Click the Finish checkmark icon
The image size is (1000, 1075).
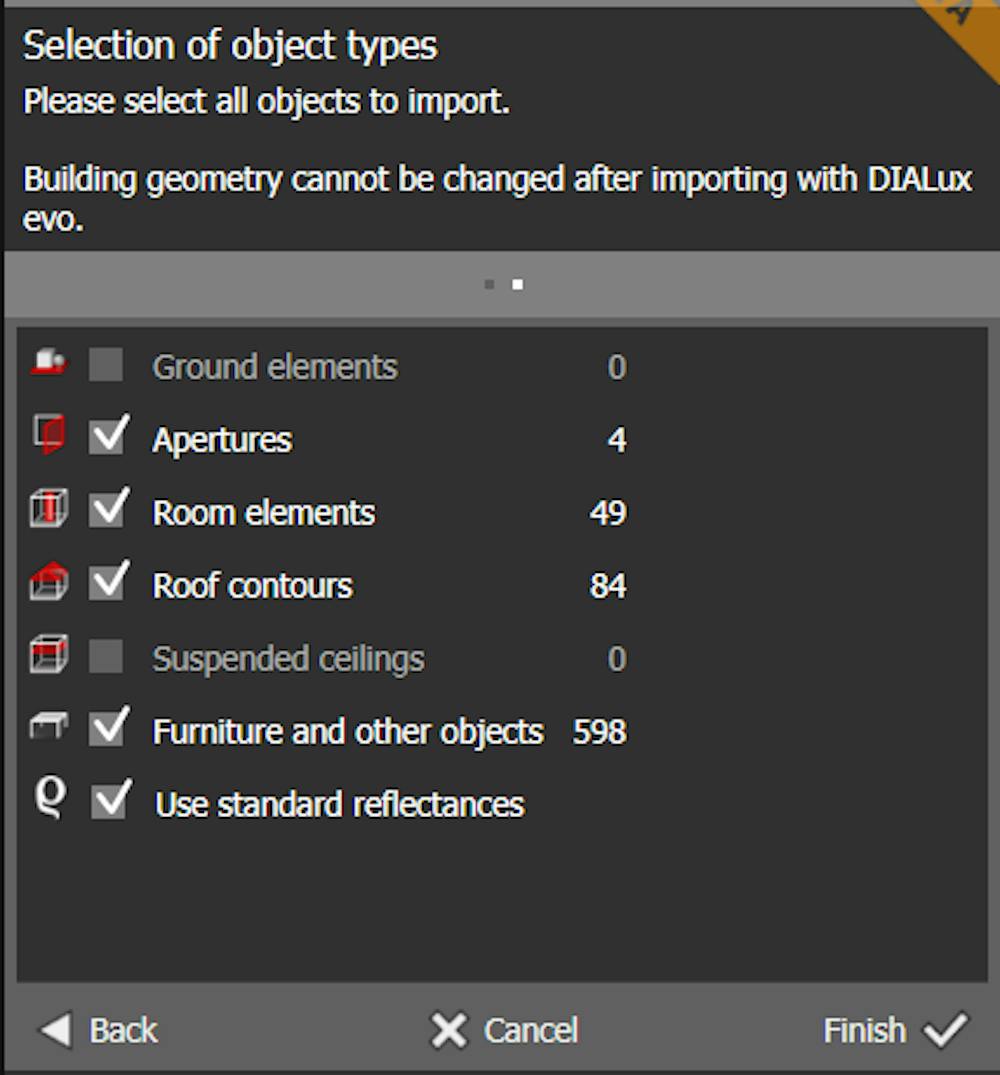point(945,1029)
